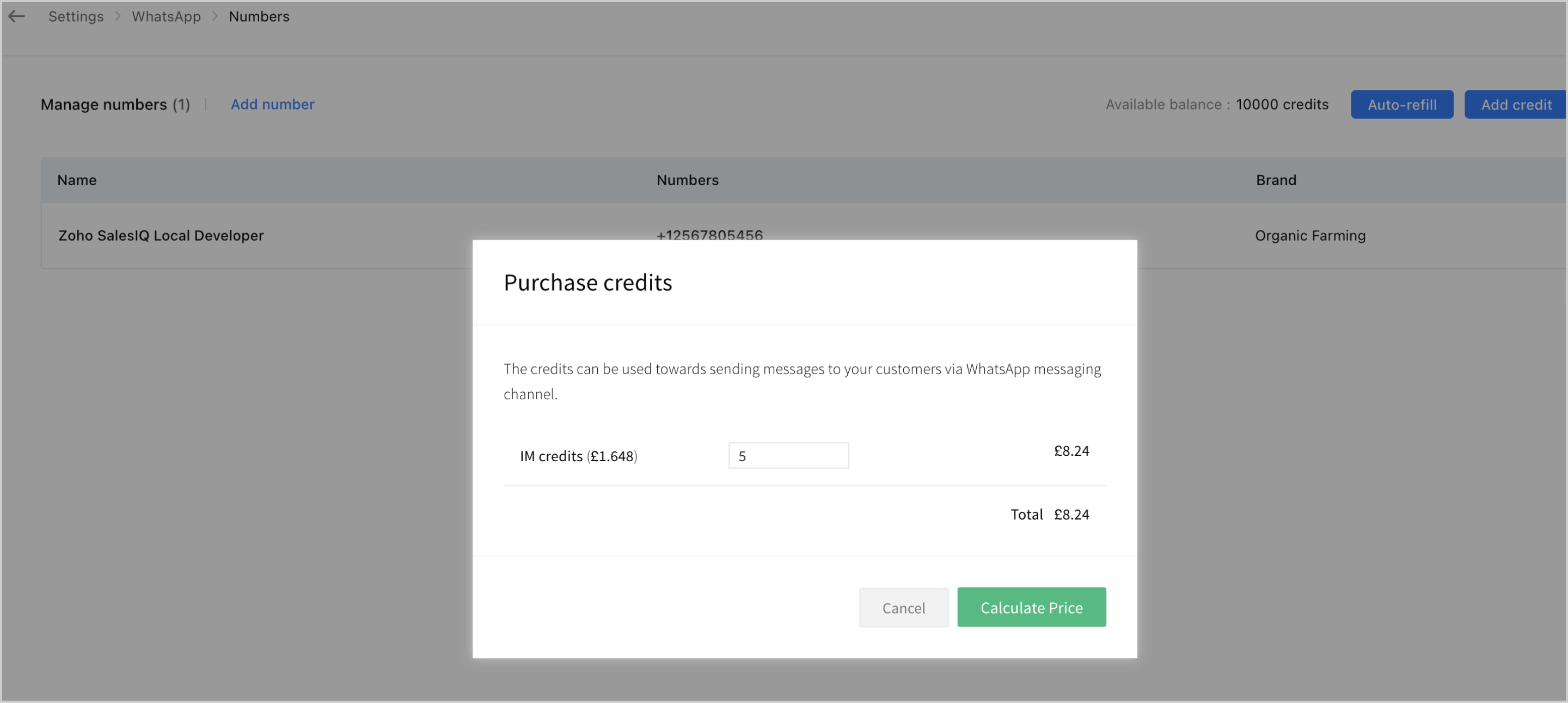Select Zoho SalesIQ Local Developer row
This screenshot has height=703, width=1568.
161,236
